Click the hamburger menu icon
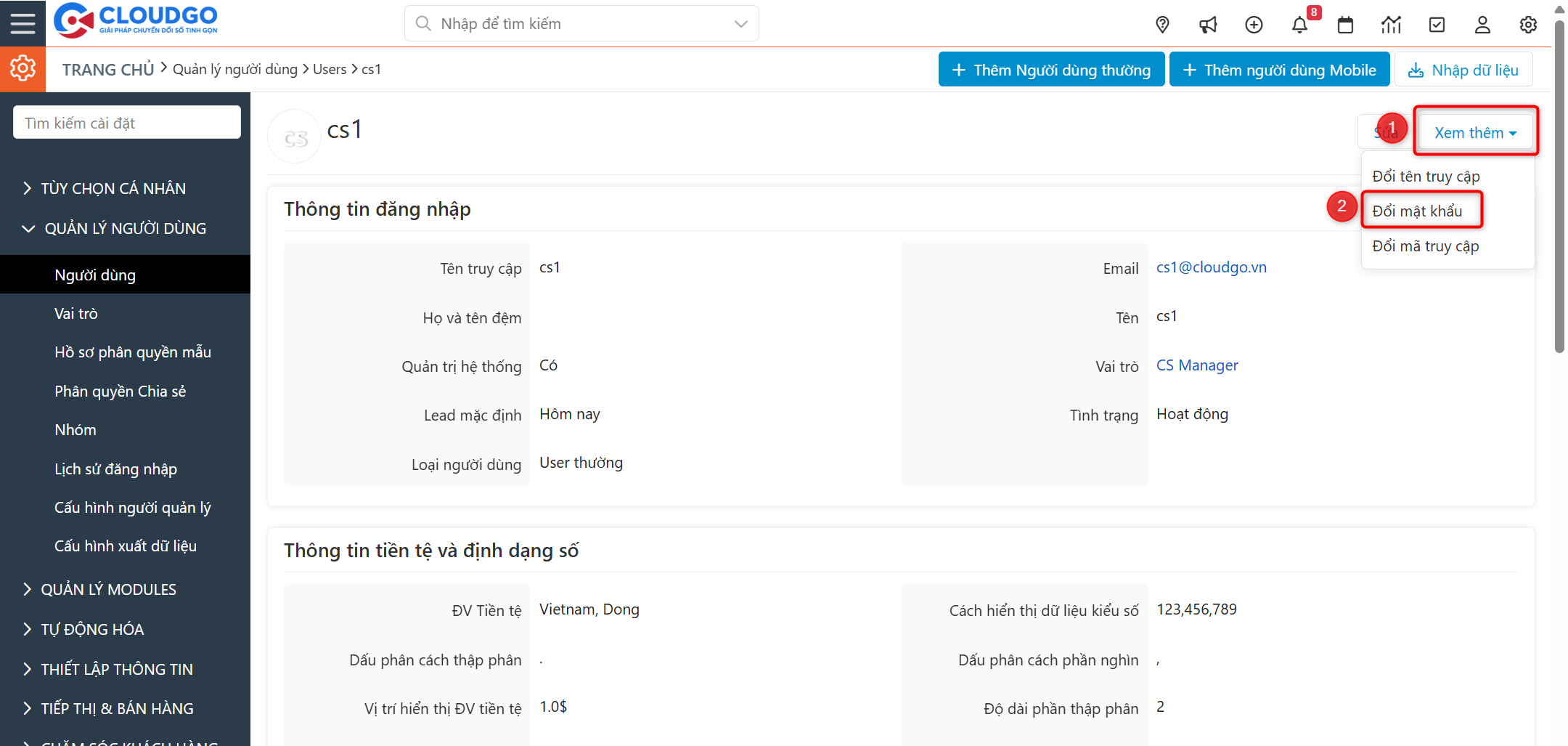 [x=23, y=23]
